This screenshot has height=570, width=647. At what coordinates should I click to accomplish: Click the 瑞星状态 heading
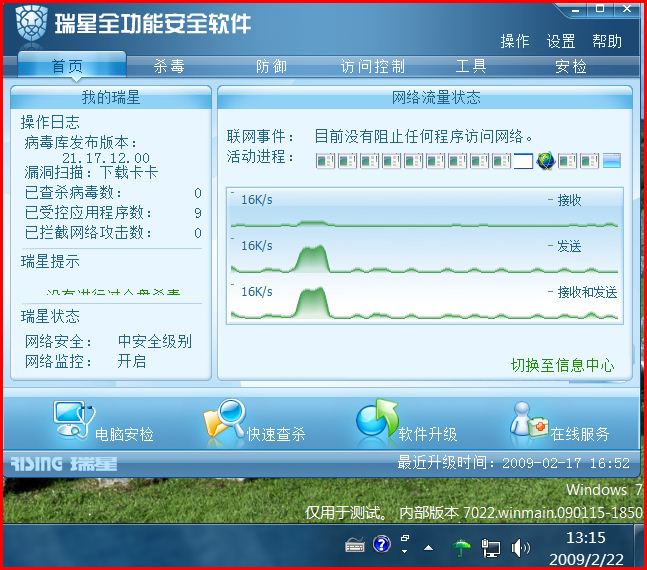50,317
